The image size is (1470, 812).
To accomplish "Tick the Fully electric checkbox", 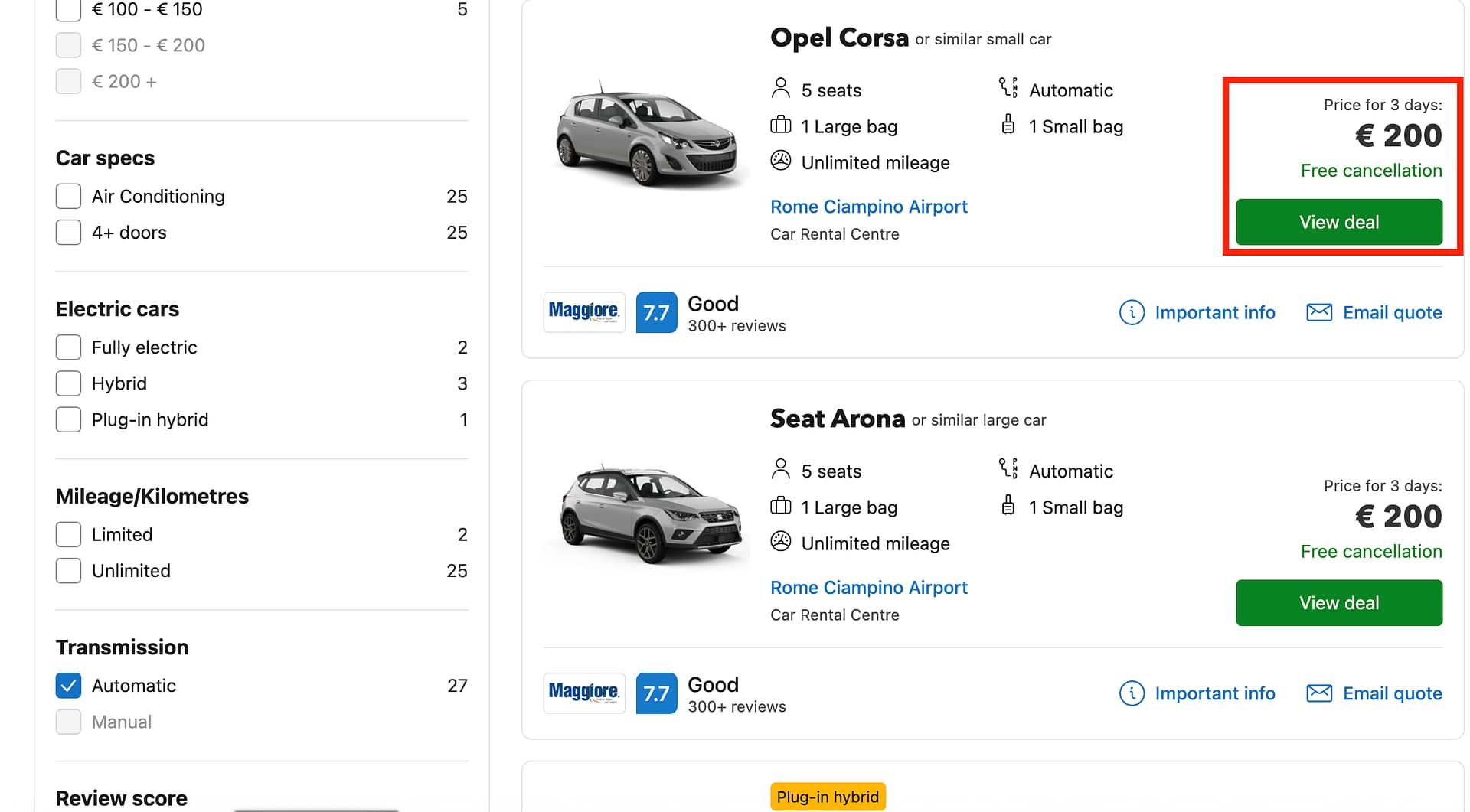I will coord(68,347).
